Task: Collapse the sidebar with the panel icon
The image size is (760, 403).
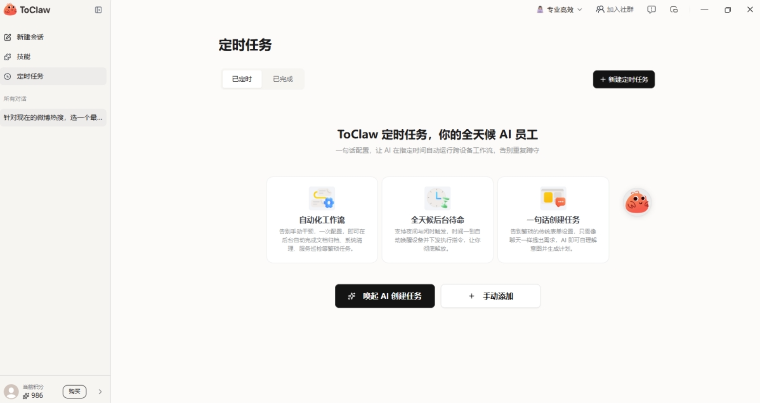Action: (98, 10)
